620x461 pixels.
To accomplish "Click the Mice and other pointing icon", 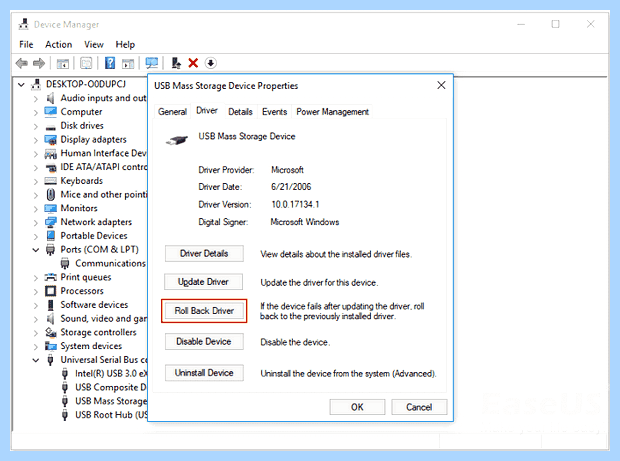I will click(x=51, y=195).
